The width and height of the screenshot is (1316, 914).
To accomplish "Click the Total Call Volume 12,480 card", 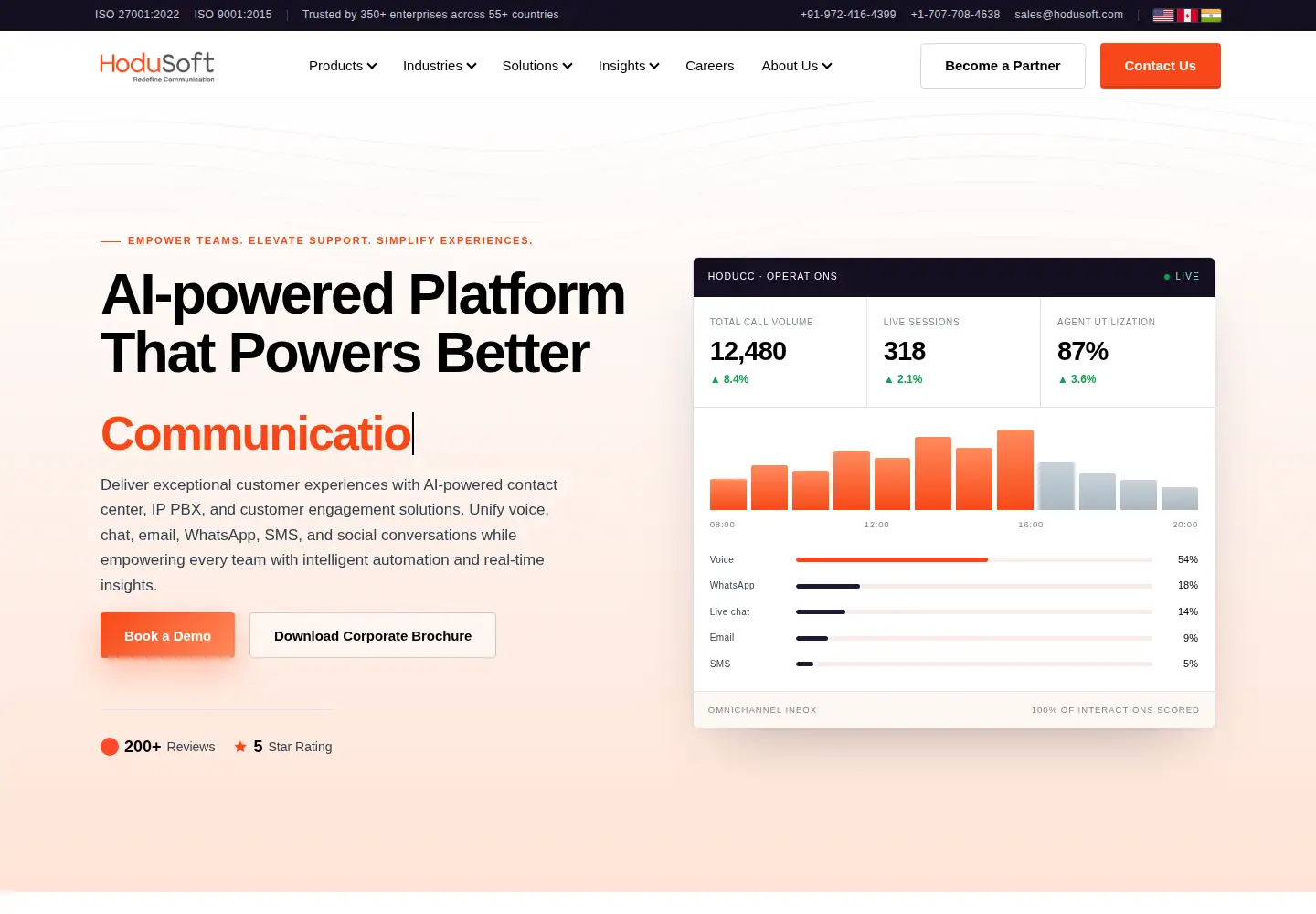I will click(x=780, y=352).
